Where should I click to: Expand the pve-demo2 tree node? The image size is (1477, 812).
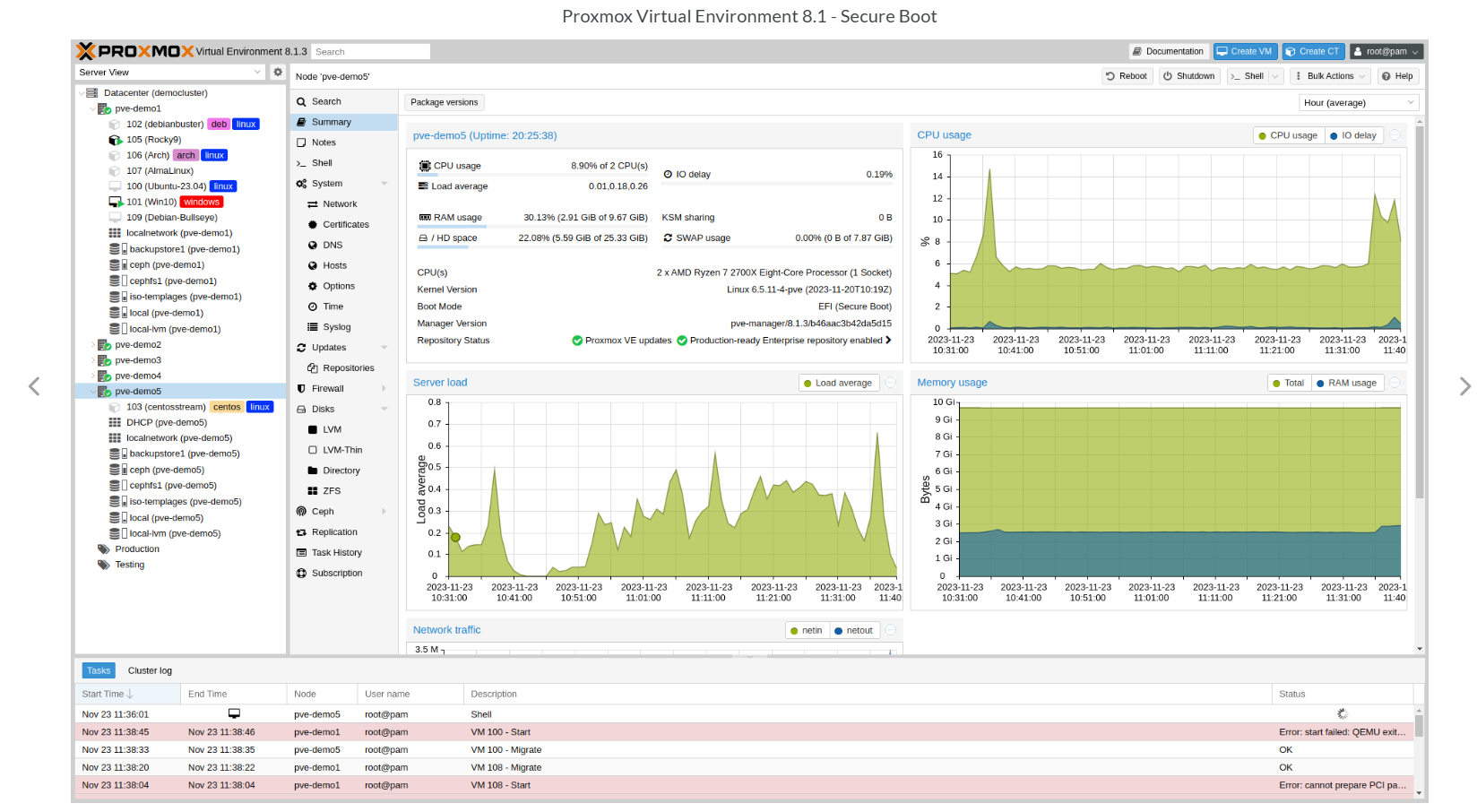tap(92, 345)
